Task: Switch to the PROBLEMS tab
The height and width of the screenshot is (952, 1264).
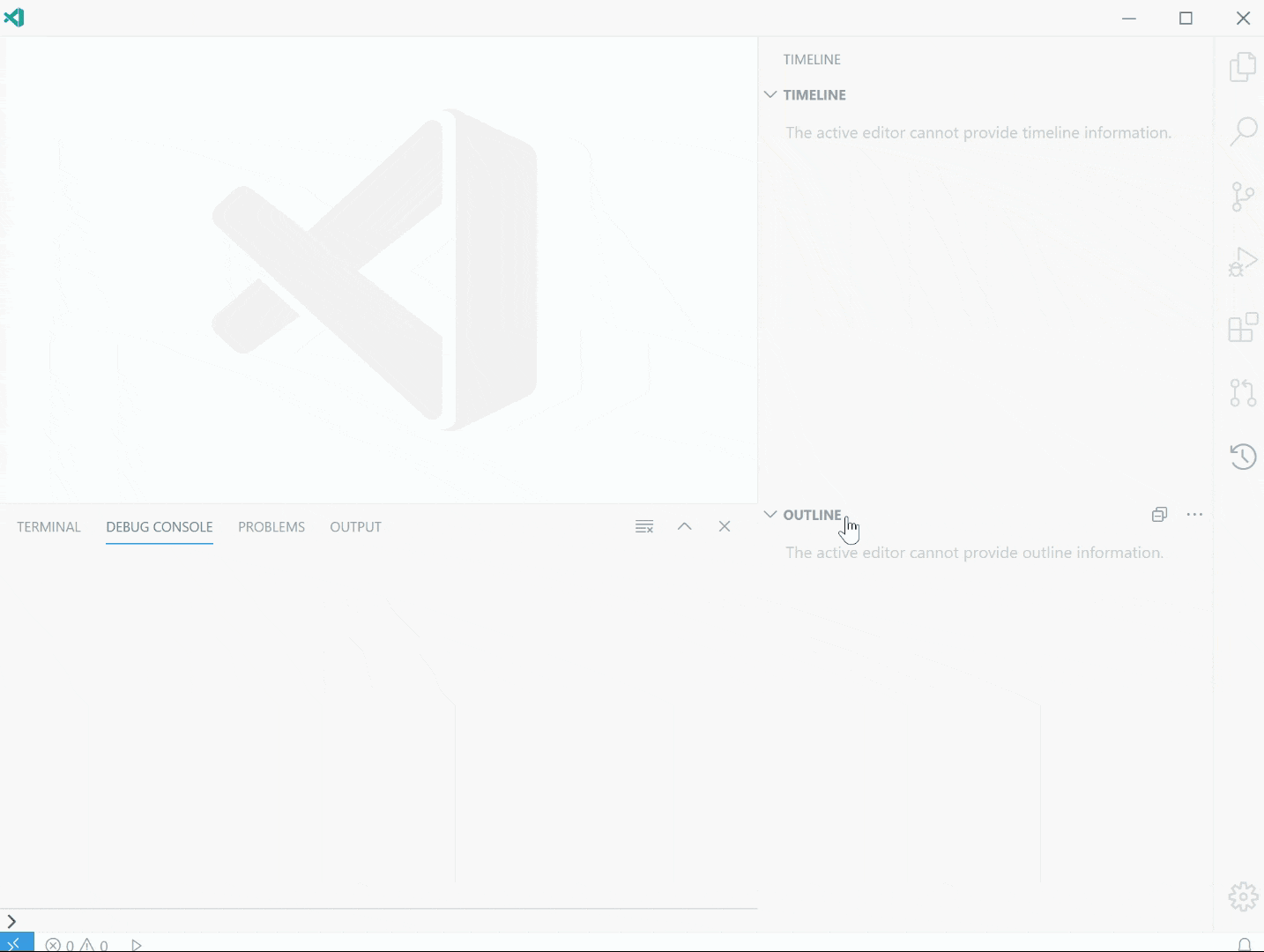Action: tap(271, 526)
